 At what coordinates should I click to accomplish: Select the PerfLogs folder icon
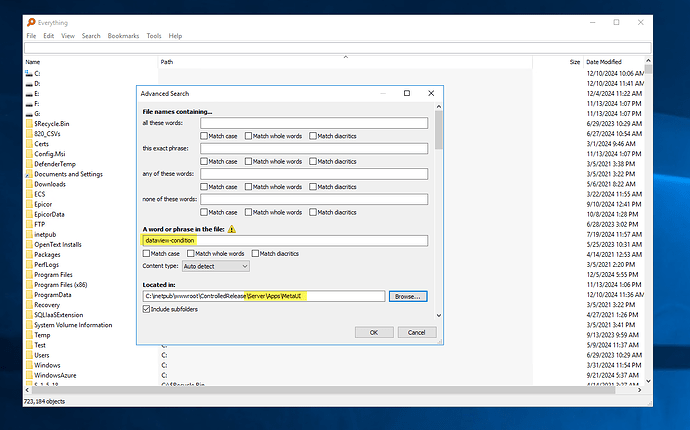(x=29, y=265)
